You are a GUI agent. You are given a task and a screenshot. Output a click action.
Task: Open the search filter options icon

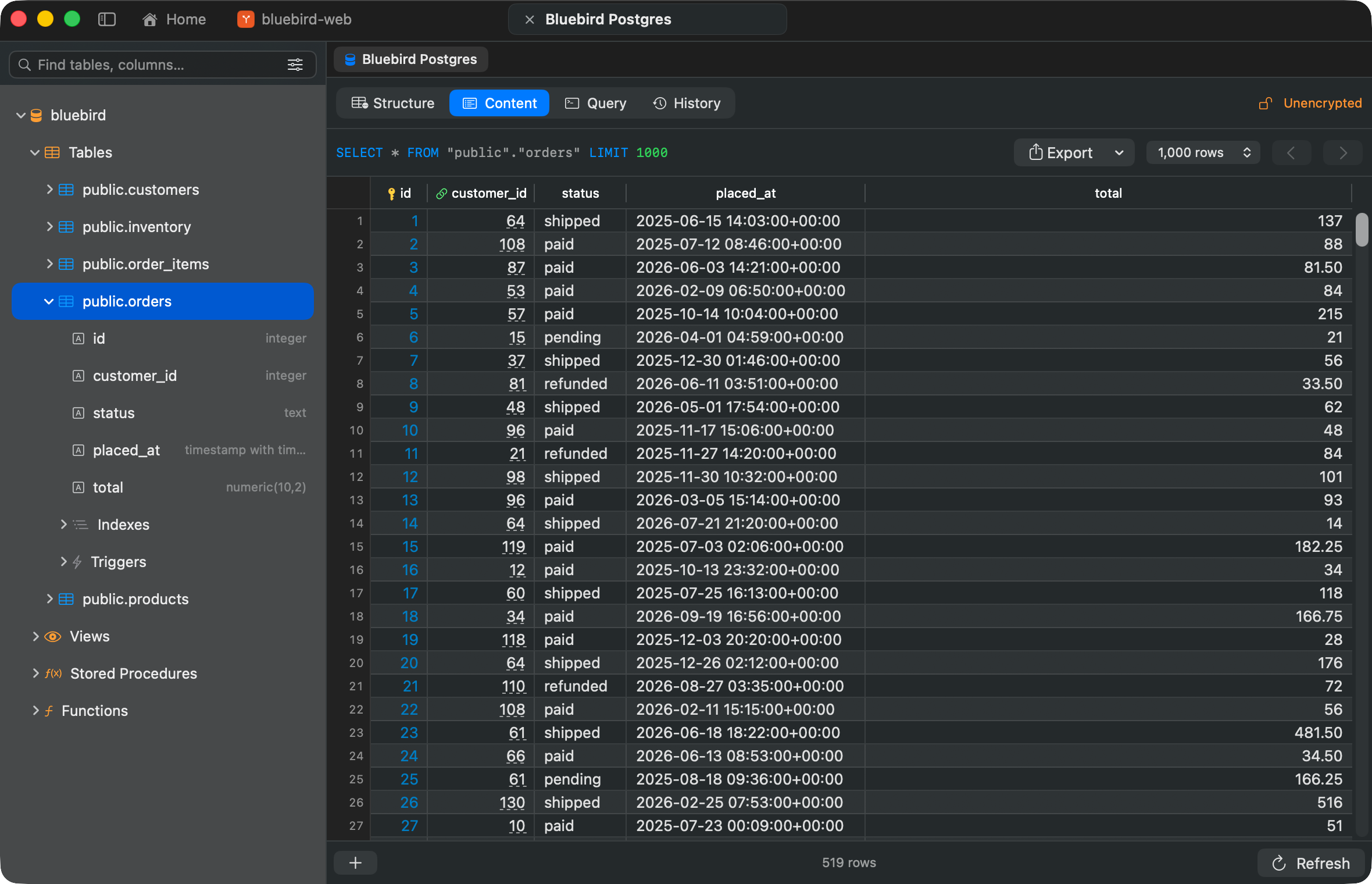295,65
